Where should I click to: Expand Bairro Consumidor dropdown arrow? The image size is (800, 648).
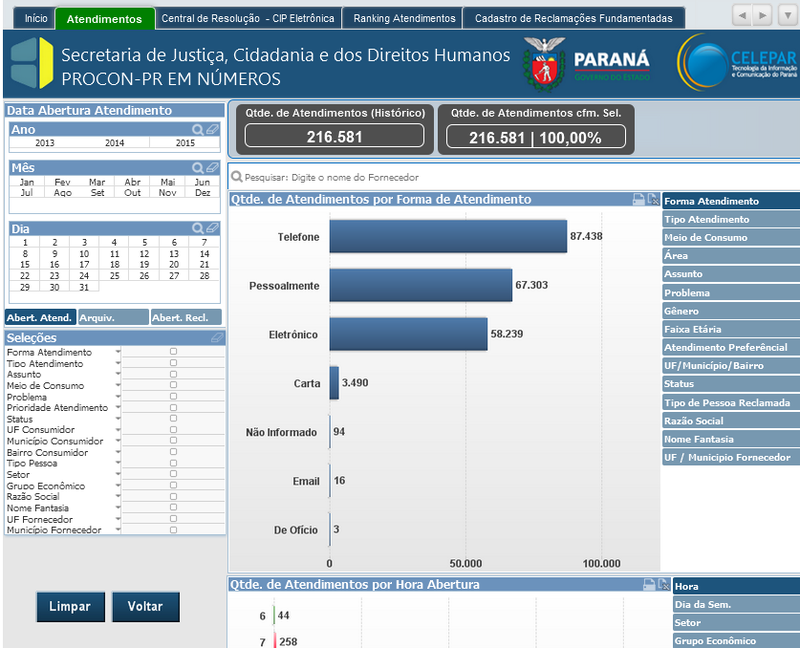pos(118,452)
